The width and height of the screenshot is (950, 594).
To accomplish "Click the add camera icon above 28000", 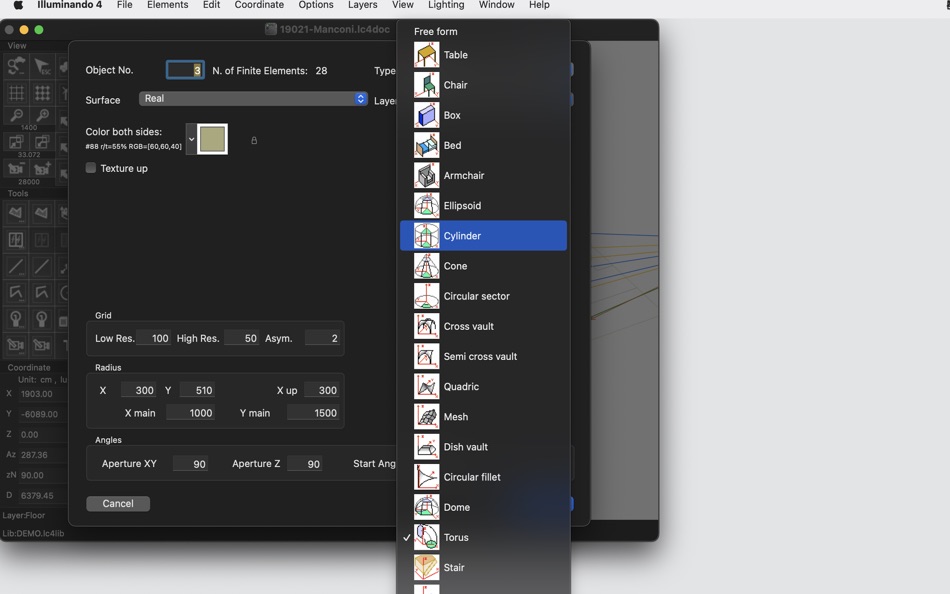I will [42, 169].
